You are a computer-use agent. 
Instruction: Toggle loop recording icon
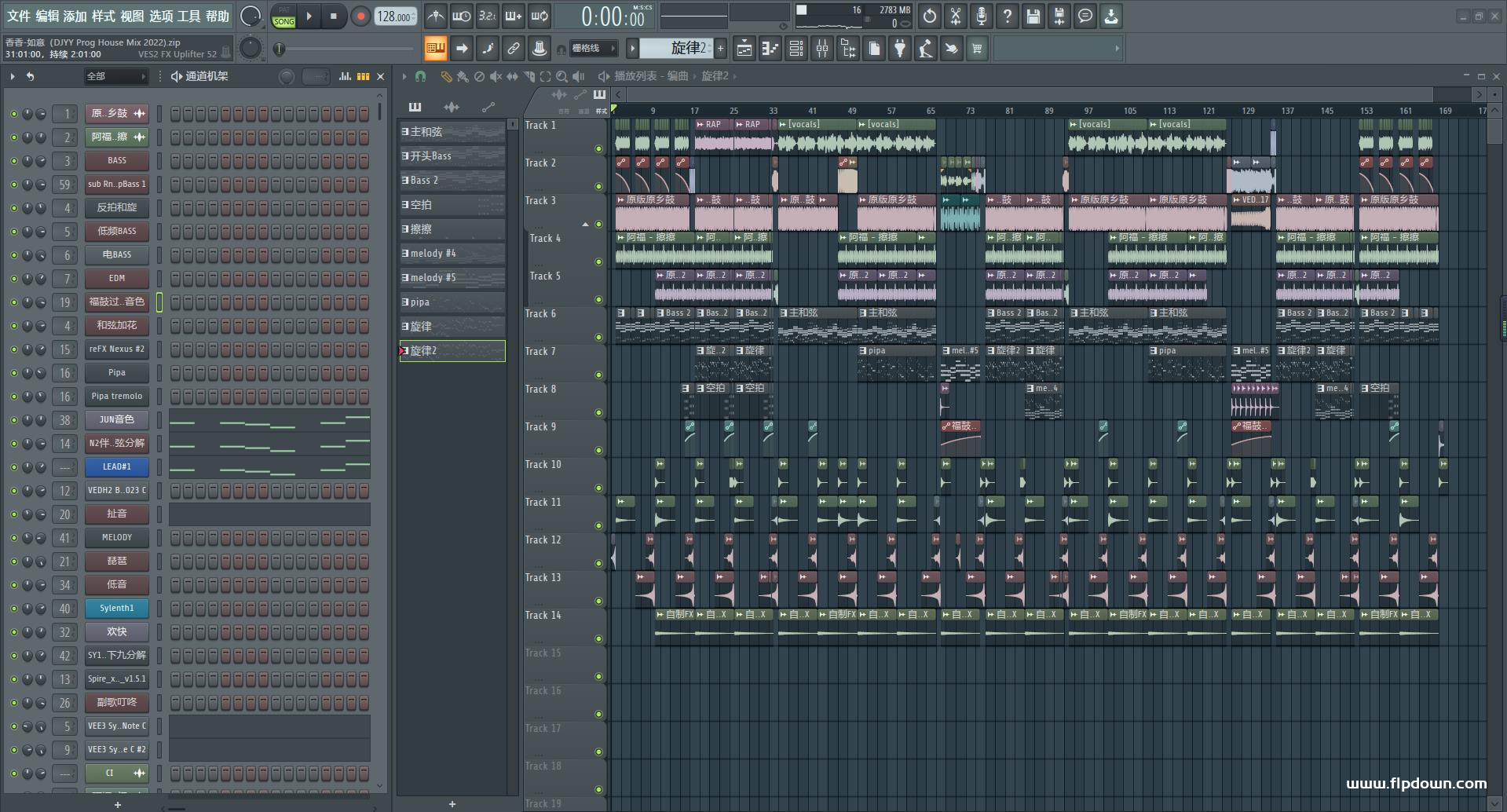point(540,16)
